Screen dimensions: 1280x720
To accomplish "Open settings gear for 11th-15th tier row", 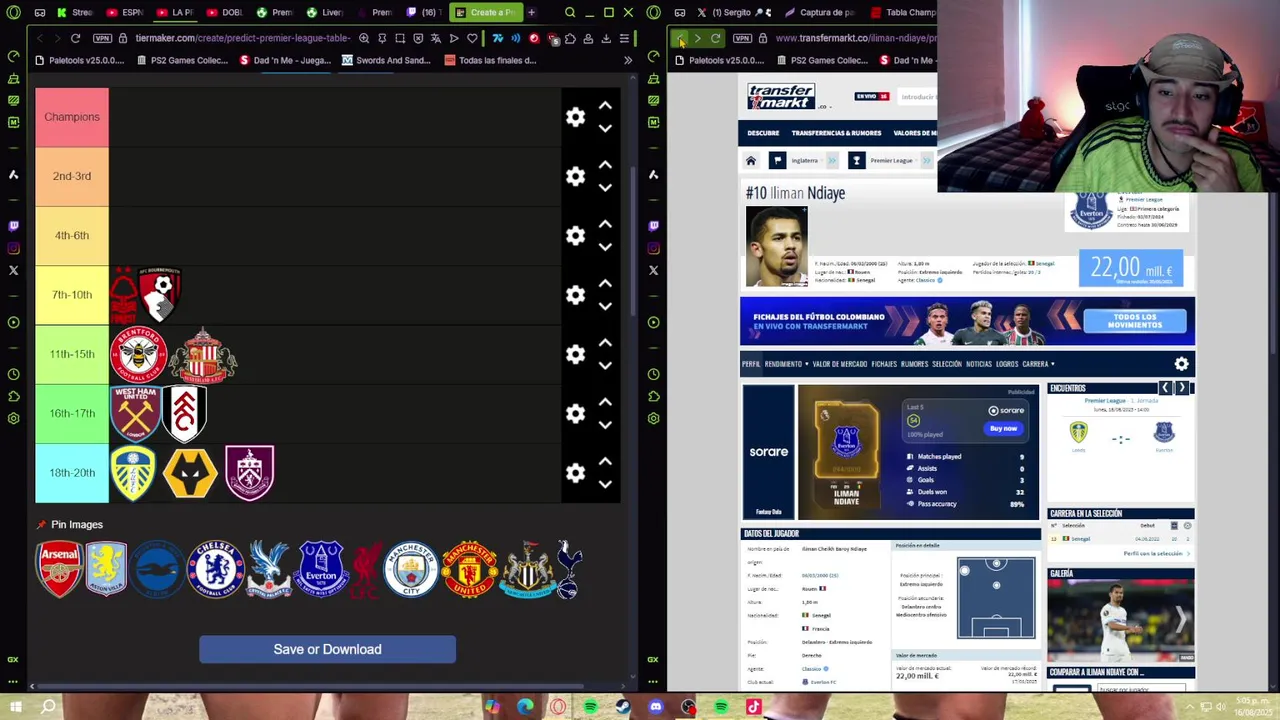I will point(575,354).
